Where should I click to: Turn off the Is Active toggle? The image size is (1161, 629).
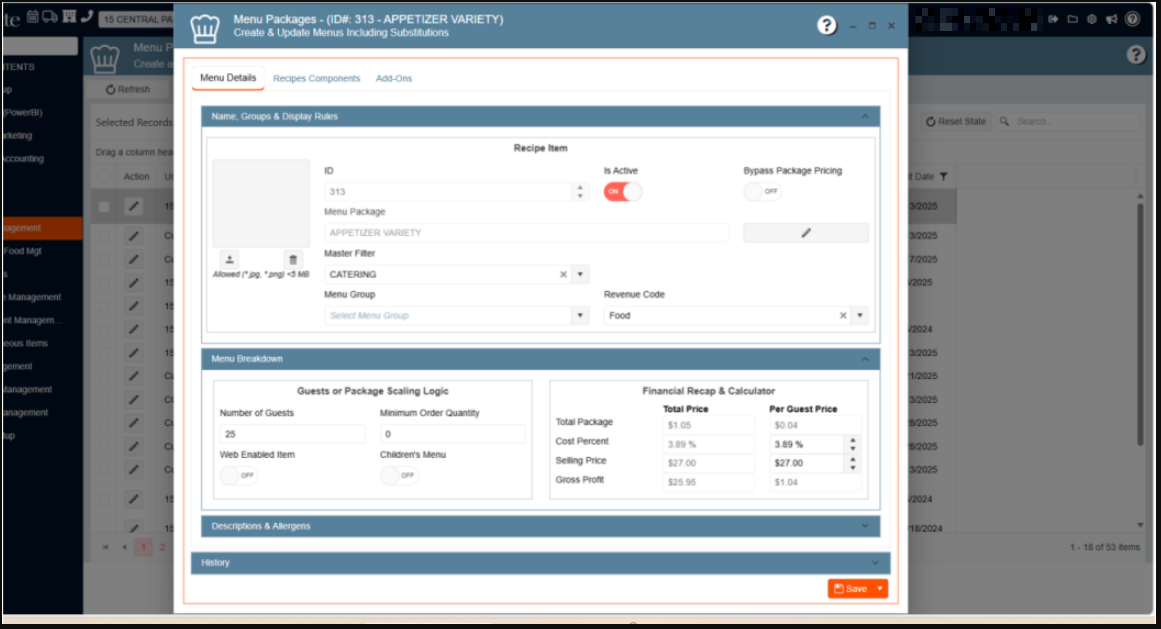(622, 191)
